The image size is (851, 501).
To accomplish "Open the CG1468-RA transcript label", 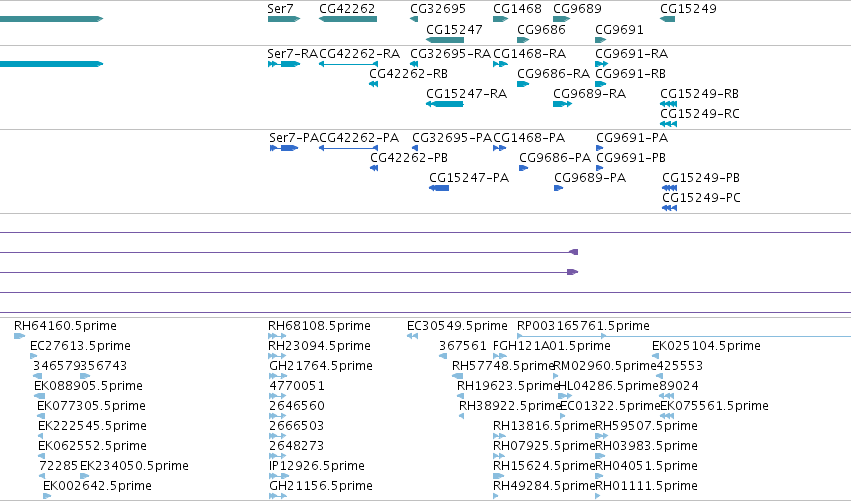I will point(529,54).
